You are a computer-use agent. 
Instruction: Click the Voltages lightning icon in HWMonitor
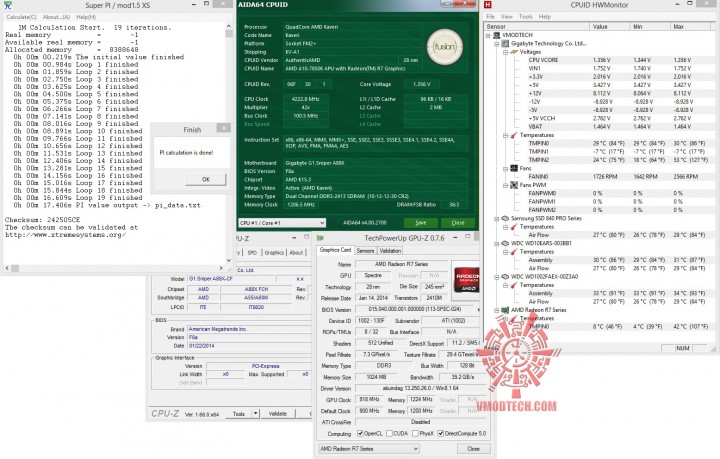point(514,52)
